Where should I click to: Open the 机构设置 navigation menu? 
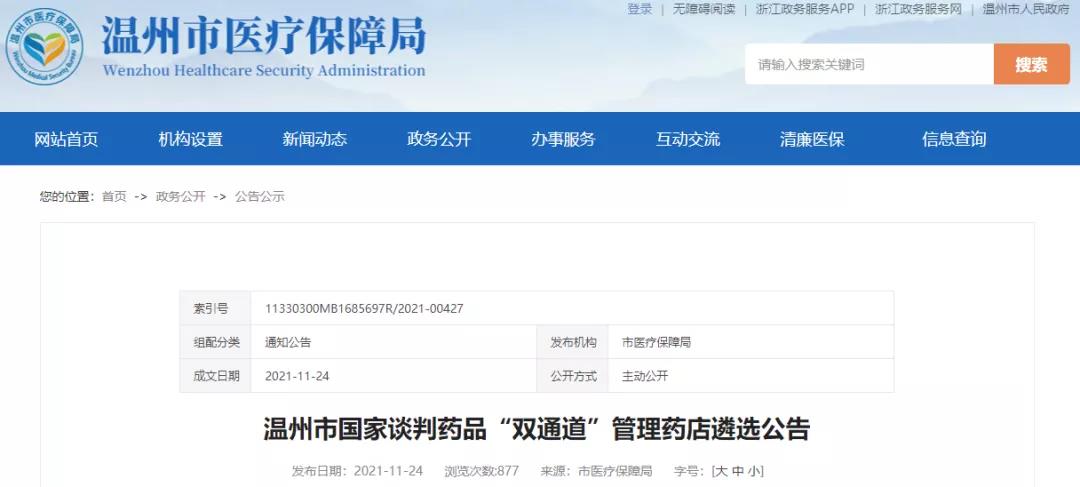[190, 139]
